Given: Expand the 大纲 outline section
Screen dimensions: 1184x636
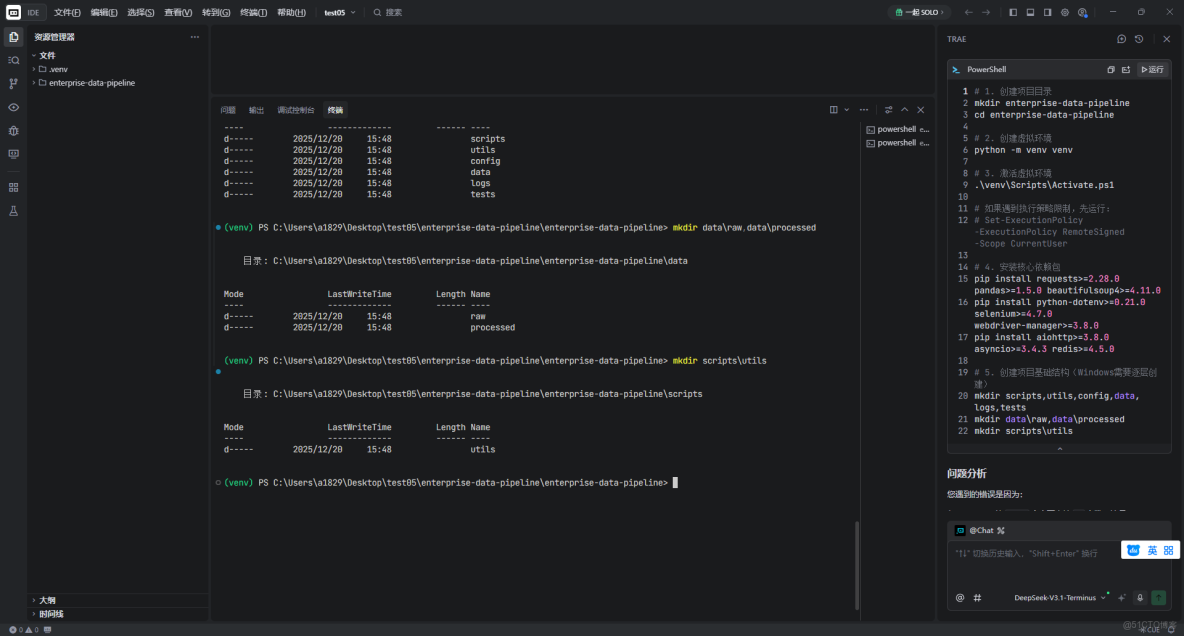Looking at the screenshot, I should [47, 600].
